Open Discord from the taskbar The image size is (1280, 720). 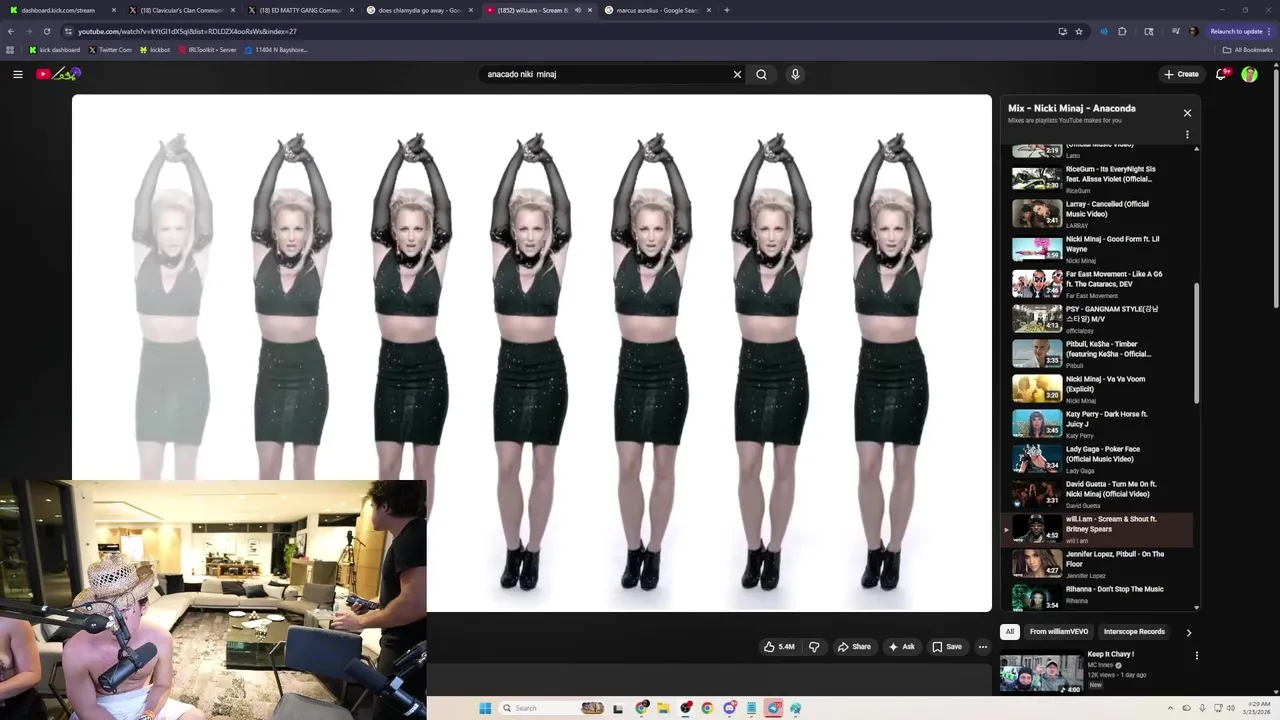click(730, 708)
